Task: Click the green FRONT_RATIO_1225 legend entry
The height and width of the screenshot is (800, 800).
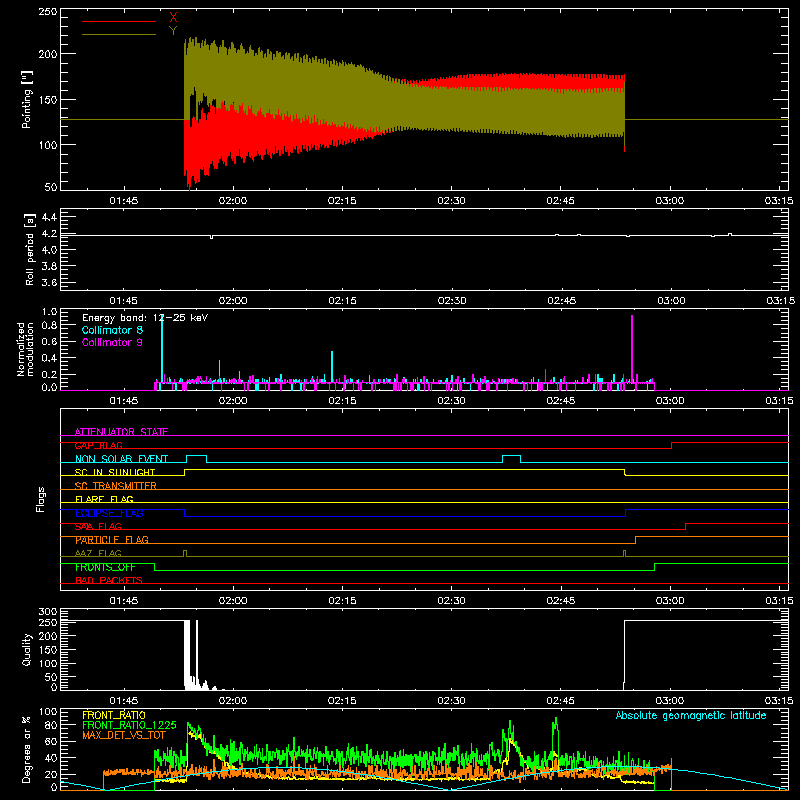Action: (x=130, y=726)
